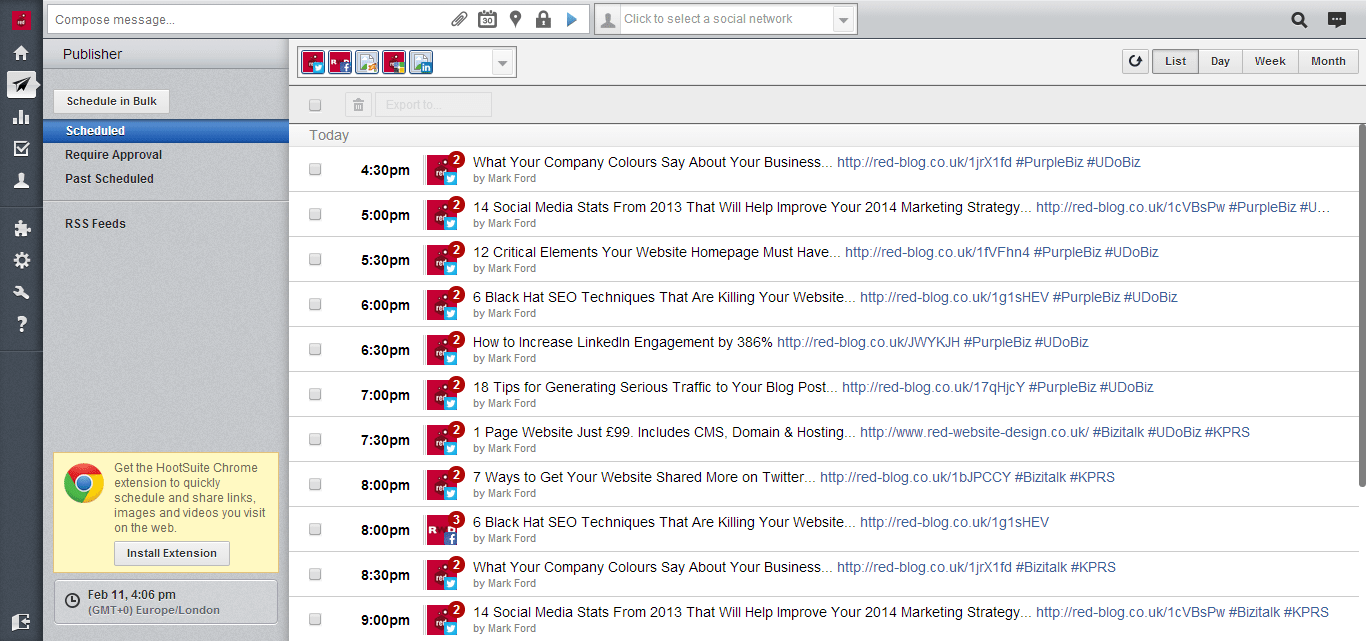Click Facebook profile in filter box
This screenshot has width=1366, height=641.
click(340, 62)
